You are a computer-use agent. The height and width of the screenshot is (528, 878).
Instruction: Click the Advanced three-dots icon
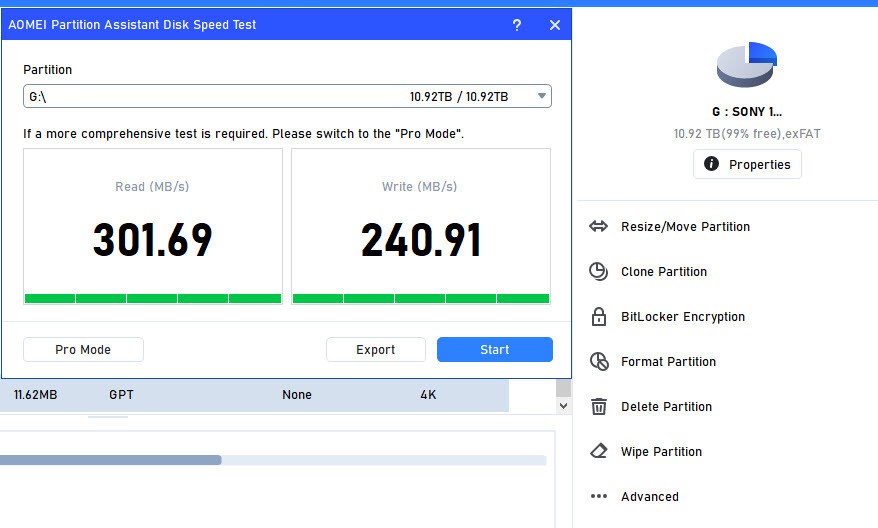click(598, 497)
